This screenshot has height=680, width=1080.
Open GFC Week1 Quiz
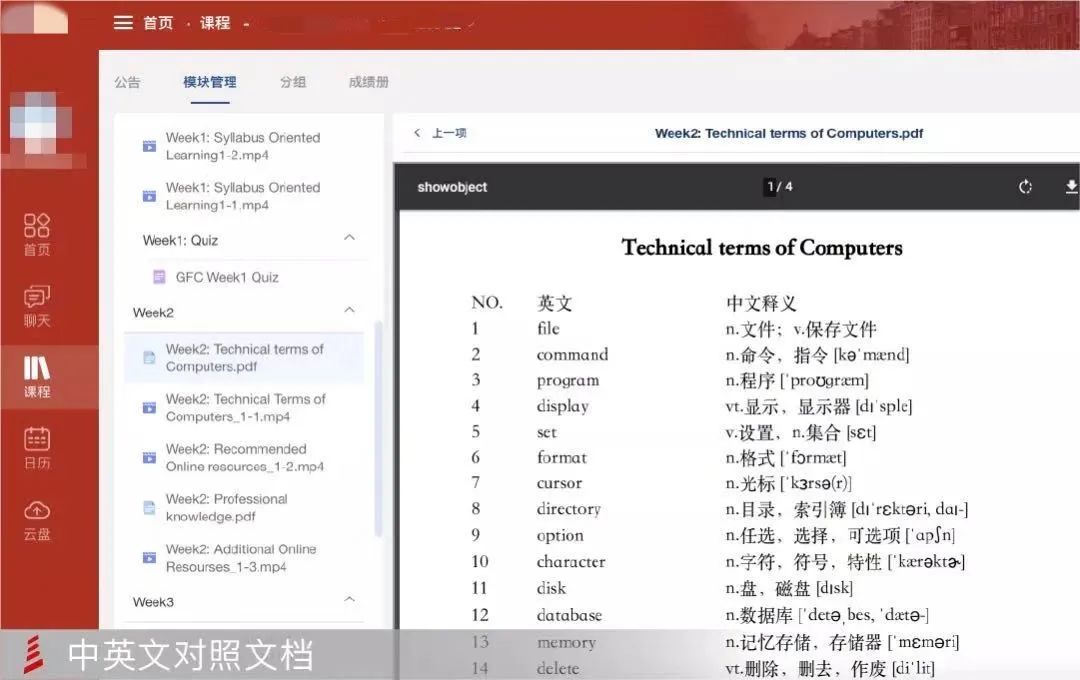(x=227, y=277)
